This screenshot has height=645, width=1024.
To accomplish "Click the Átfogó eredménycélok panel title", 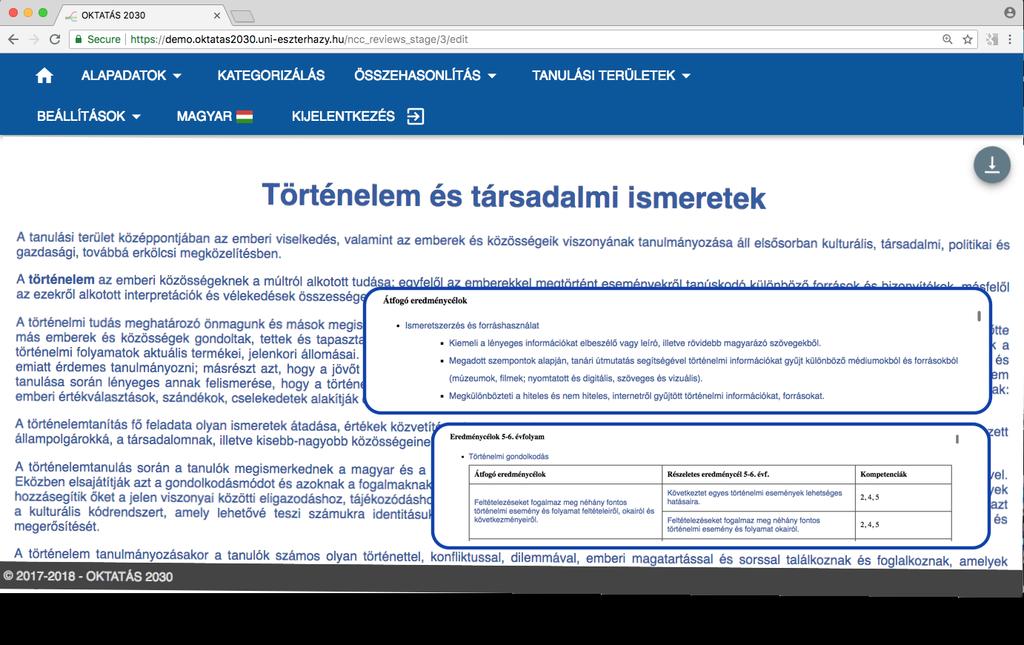I will [x=425, y=301].
